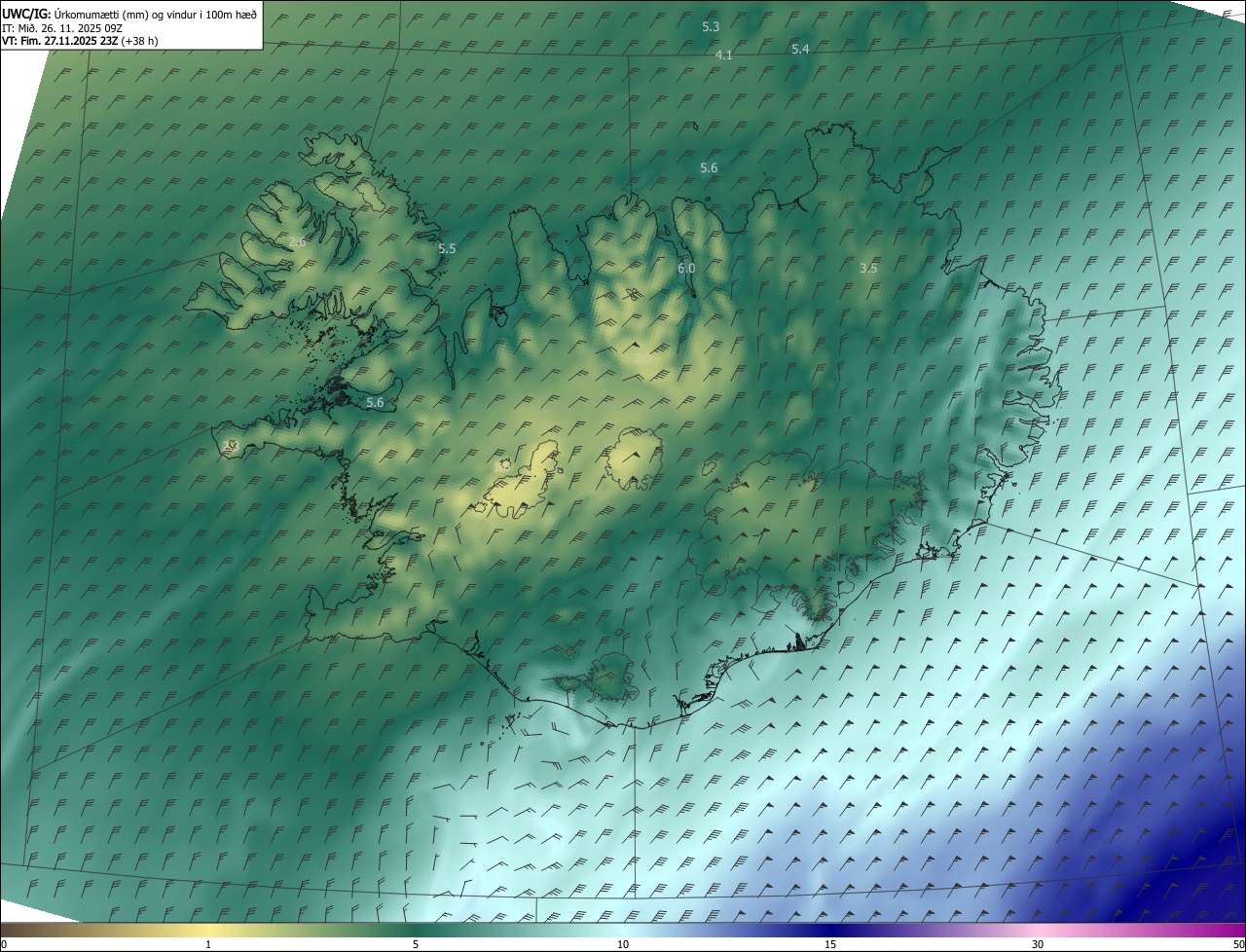Click the 2.0 value in the northern highlands
This screenshot has height=952, width=1246.
[x=642, y=359]
